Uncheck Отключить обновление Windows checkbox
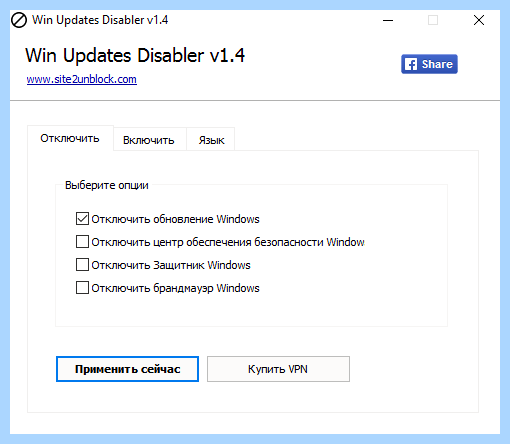510x444 pixels. tap(82, 219)
